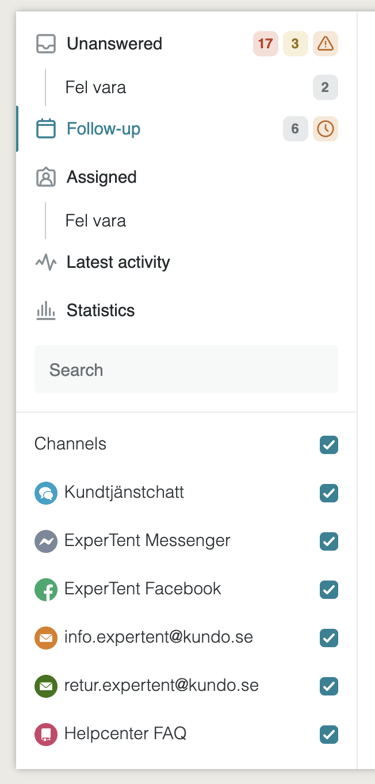The image size is (375, 784).
Task: Go to the Latest activity section
Action: click(118, 262)
